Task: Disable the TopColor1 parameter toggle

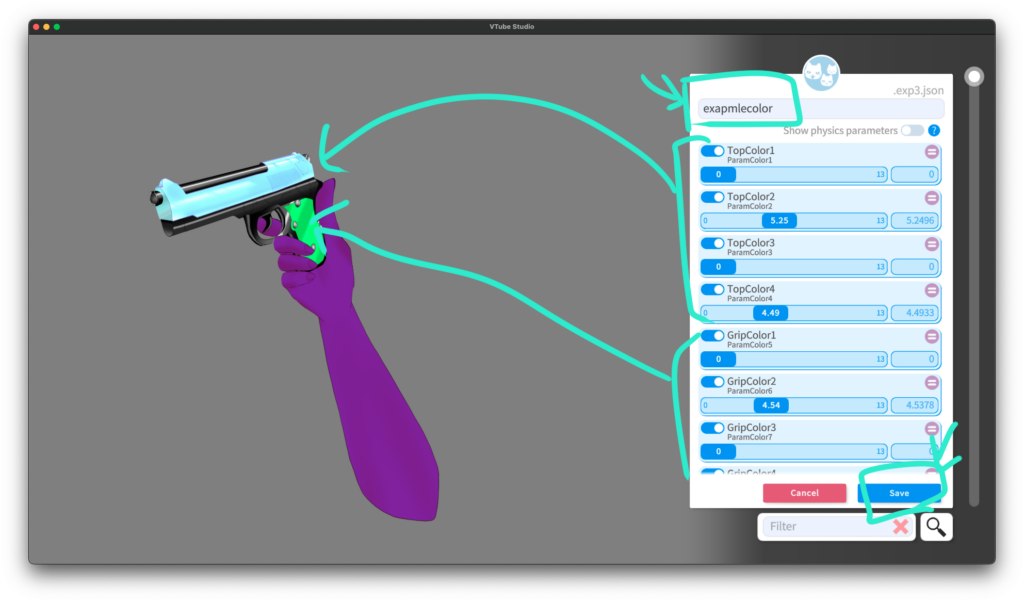Action: pos(712,151)
